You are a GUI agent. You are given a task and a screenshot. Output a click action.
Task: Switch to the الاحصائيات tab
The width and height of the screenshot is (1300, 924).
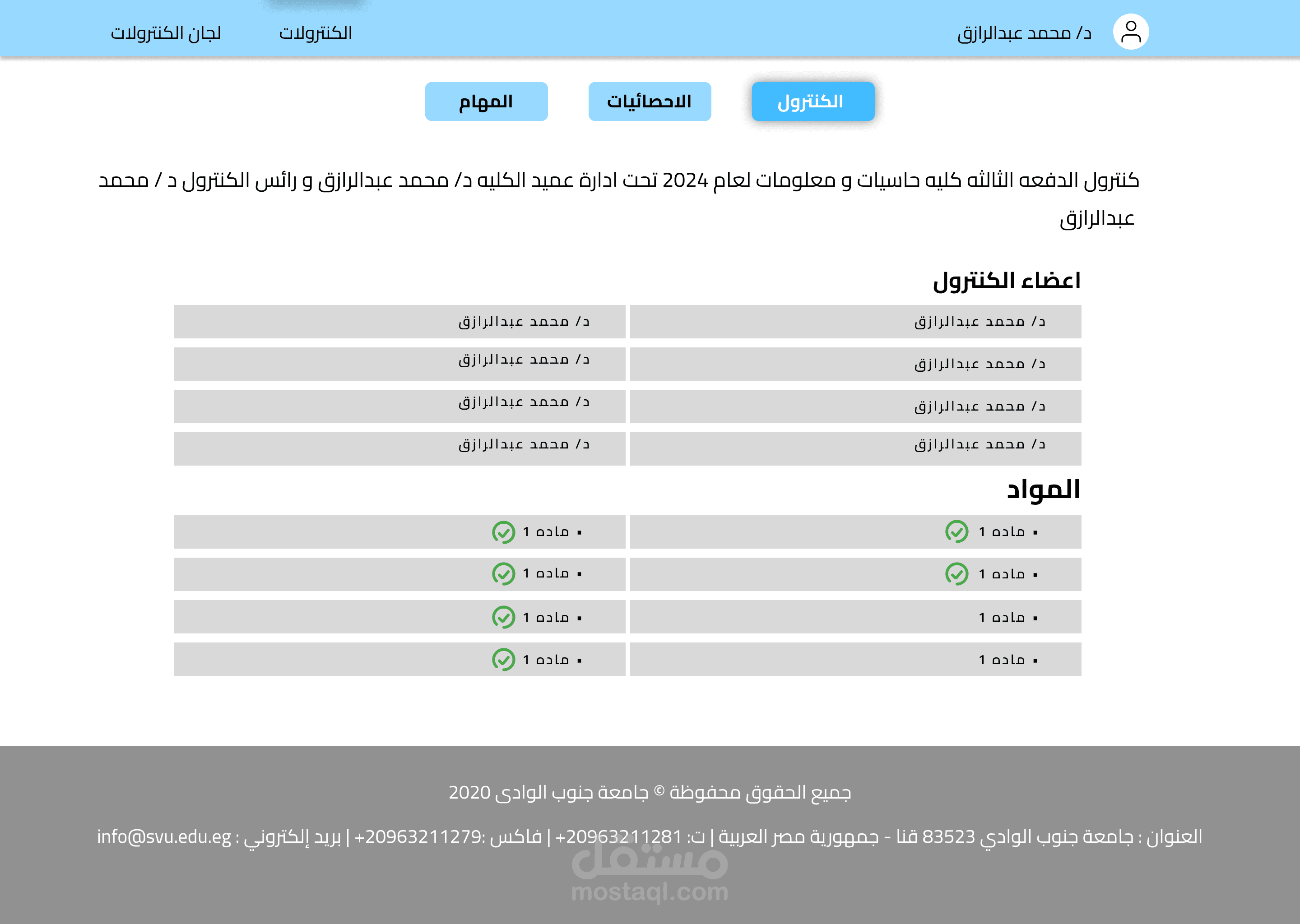pos(650,101)
